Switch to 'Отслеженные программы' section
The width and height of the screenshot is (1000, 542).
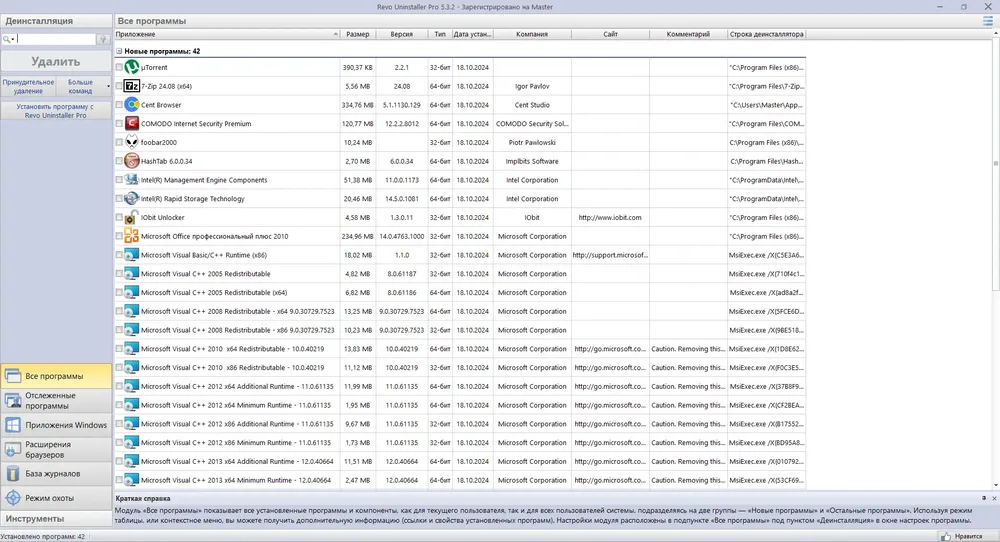pos(56,400)
